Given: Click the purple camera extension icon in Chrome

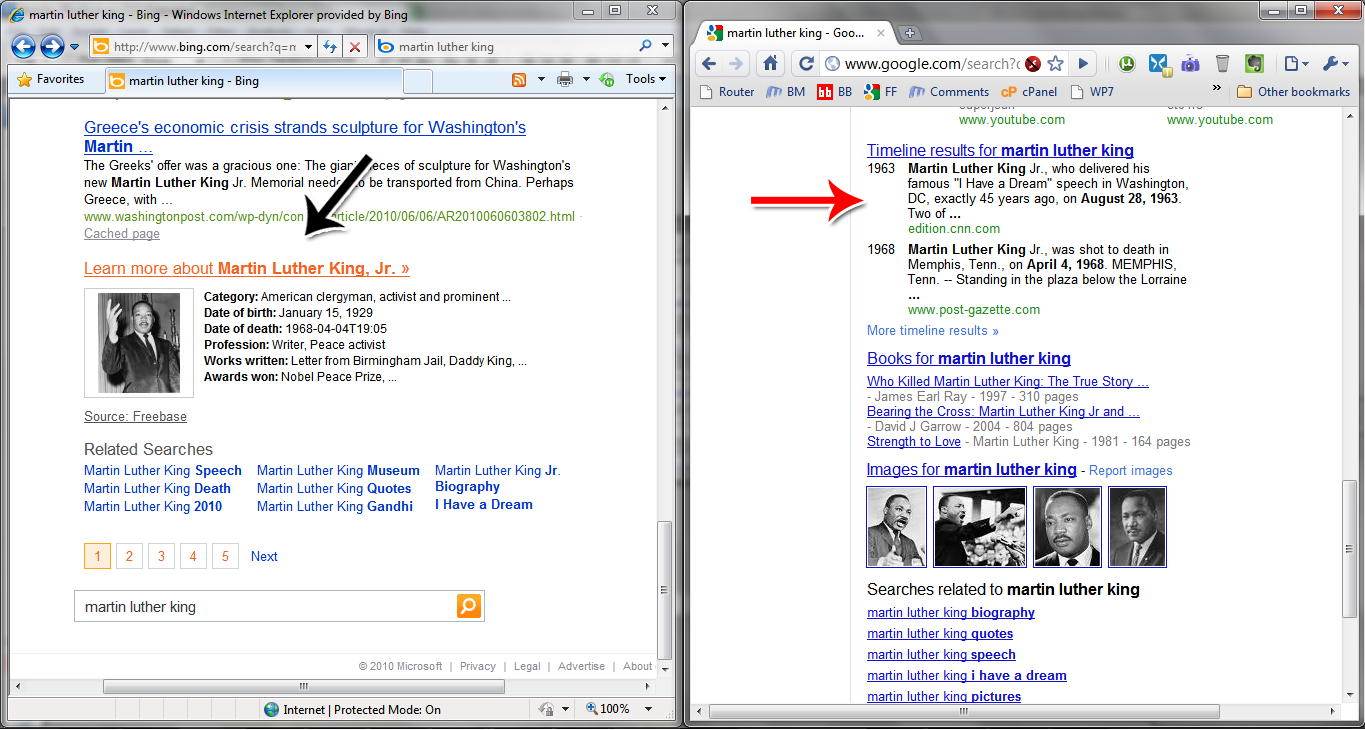Looking at the screenshot, I should [1190, 64].
